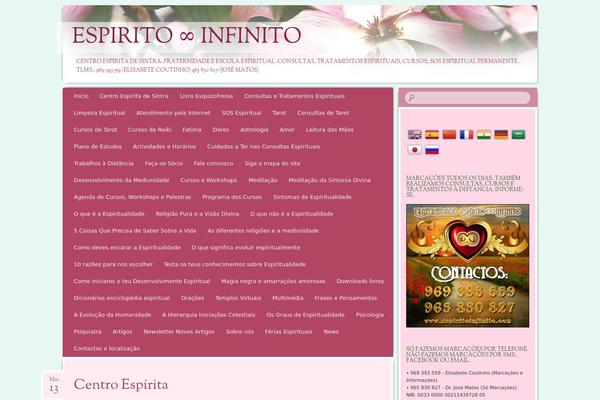Open Consultas de Tarot page

pos(323,113)
